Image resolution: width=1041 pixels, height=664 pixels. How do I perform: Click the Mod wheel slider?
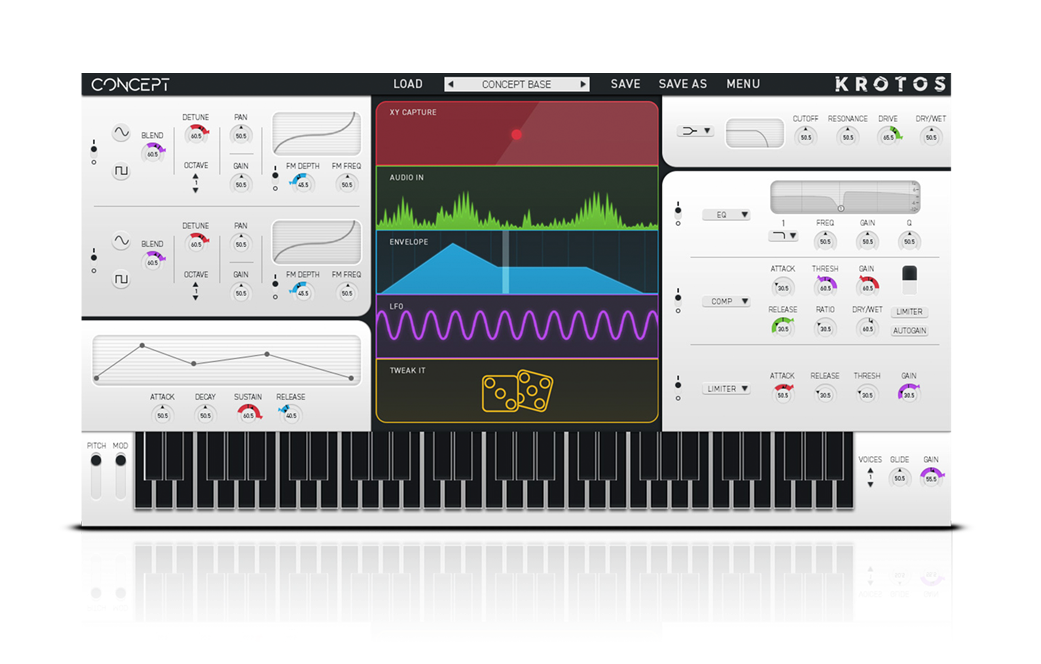point(120,476)
